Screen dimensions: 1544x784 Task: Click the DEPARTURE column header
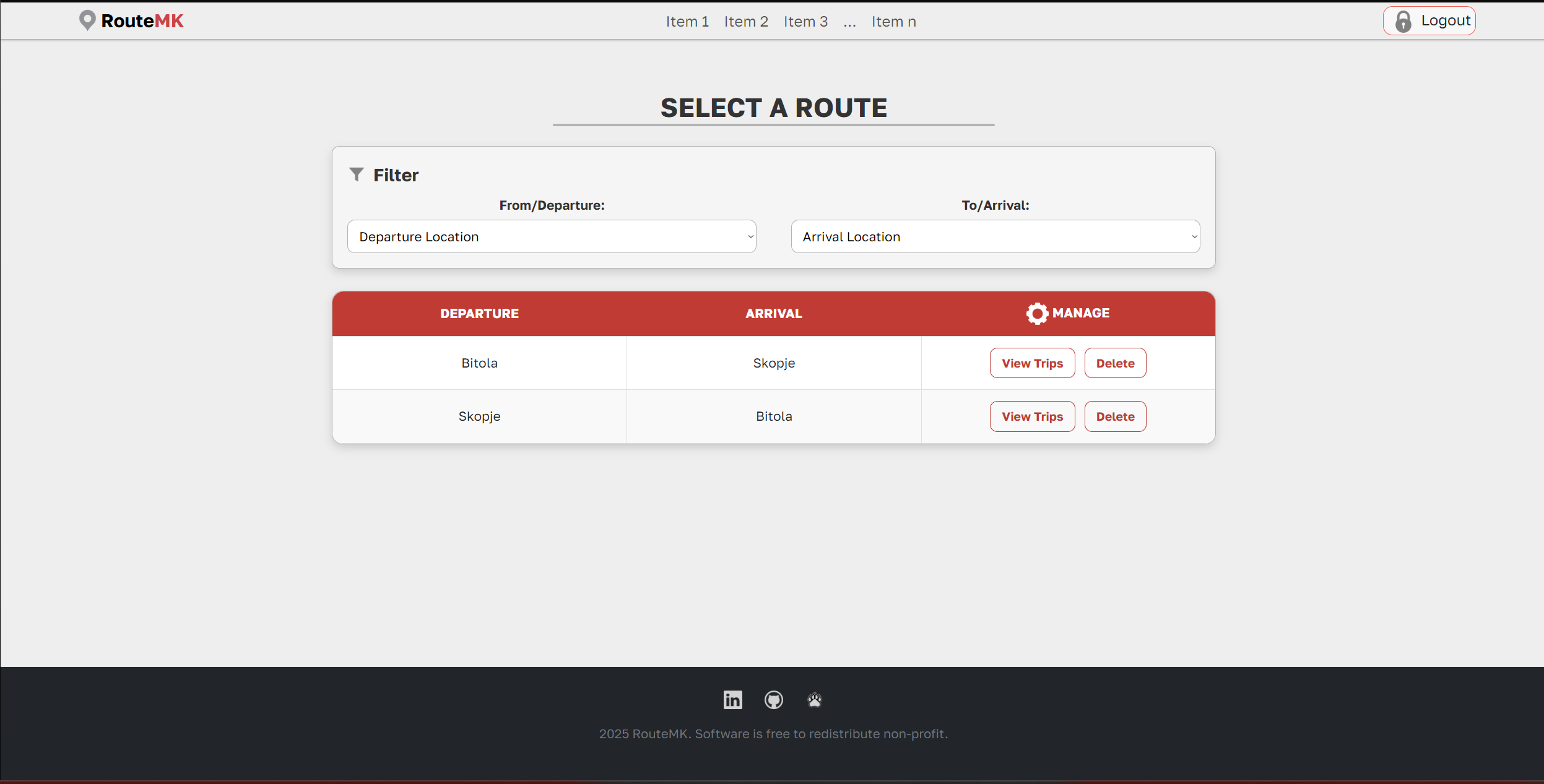click(479, 314)
